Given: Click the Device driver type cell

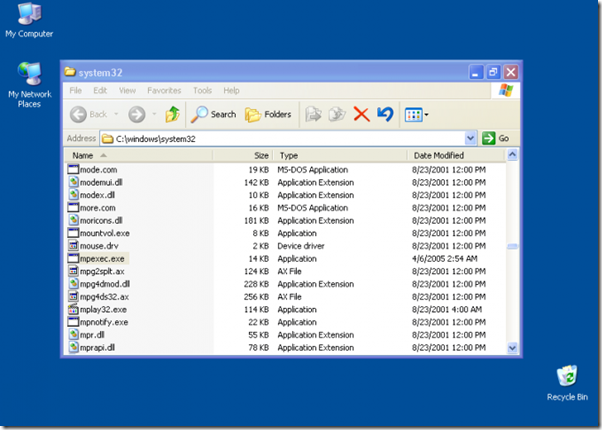Looking at the screenshot, I should point(301,246).
